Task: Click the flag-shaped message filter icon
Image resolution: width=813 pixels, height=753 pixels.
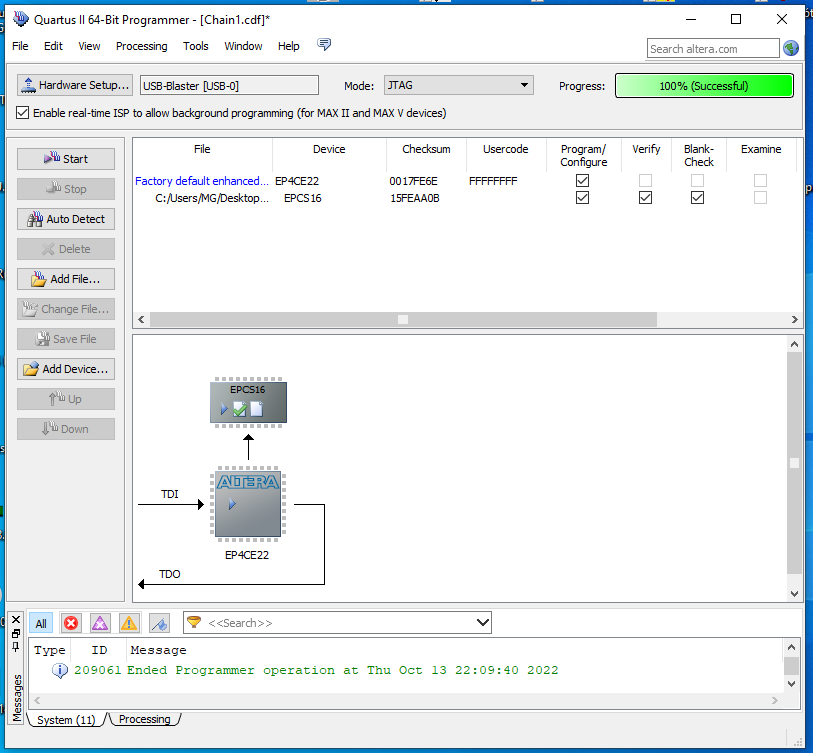Action: [x=159, y=623]
